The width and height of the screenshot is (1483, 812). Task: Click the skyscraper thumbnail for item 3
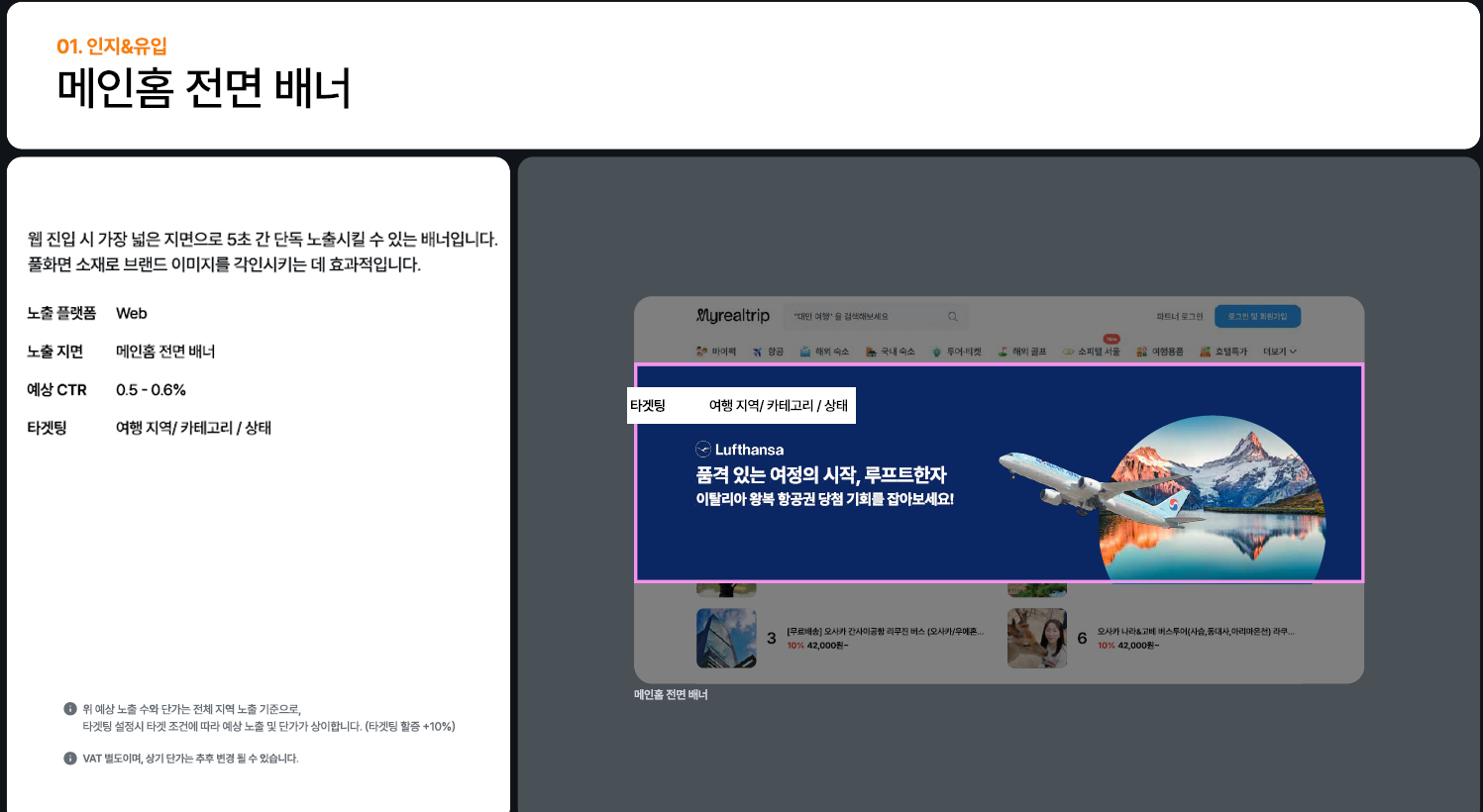click(726, 638)
